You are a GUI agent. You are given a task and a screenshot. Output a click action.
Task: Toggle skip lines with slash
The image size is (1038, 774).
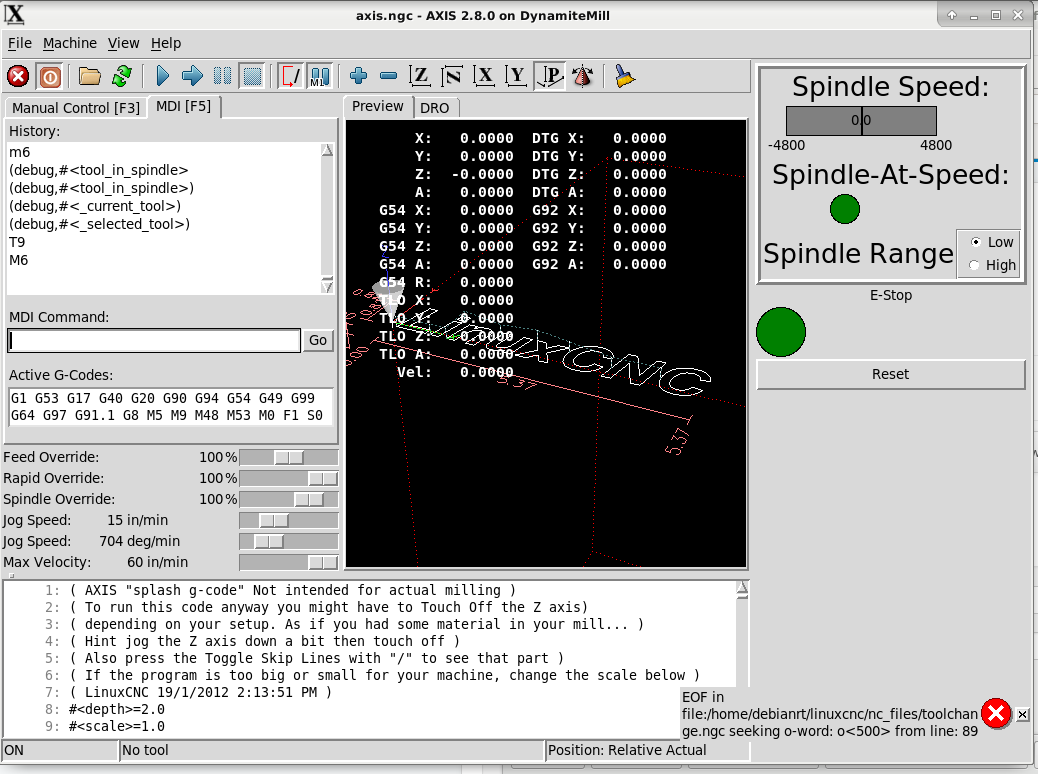(x=290, y=76)
